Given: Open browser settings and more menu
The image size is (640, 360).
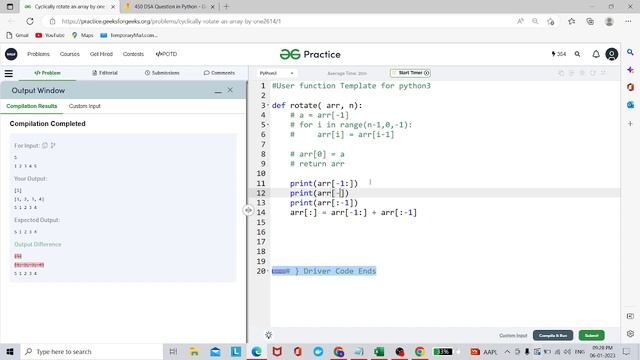Looking at the screenshot, I should pyautogui.click(x=628, y=21).
